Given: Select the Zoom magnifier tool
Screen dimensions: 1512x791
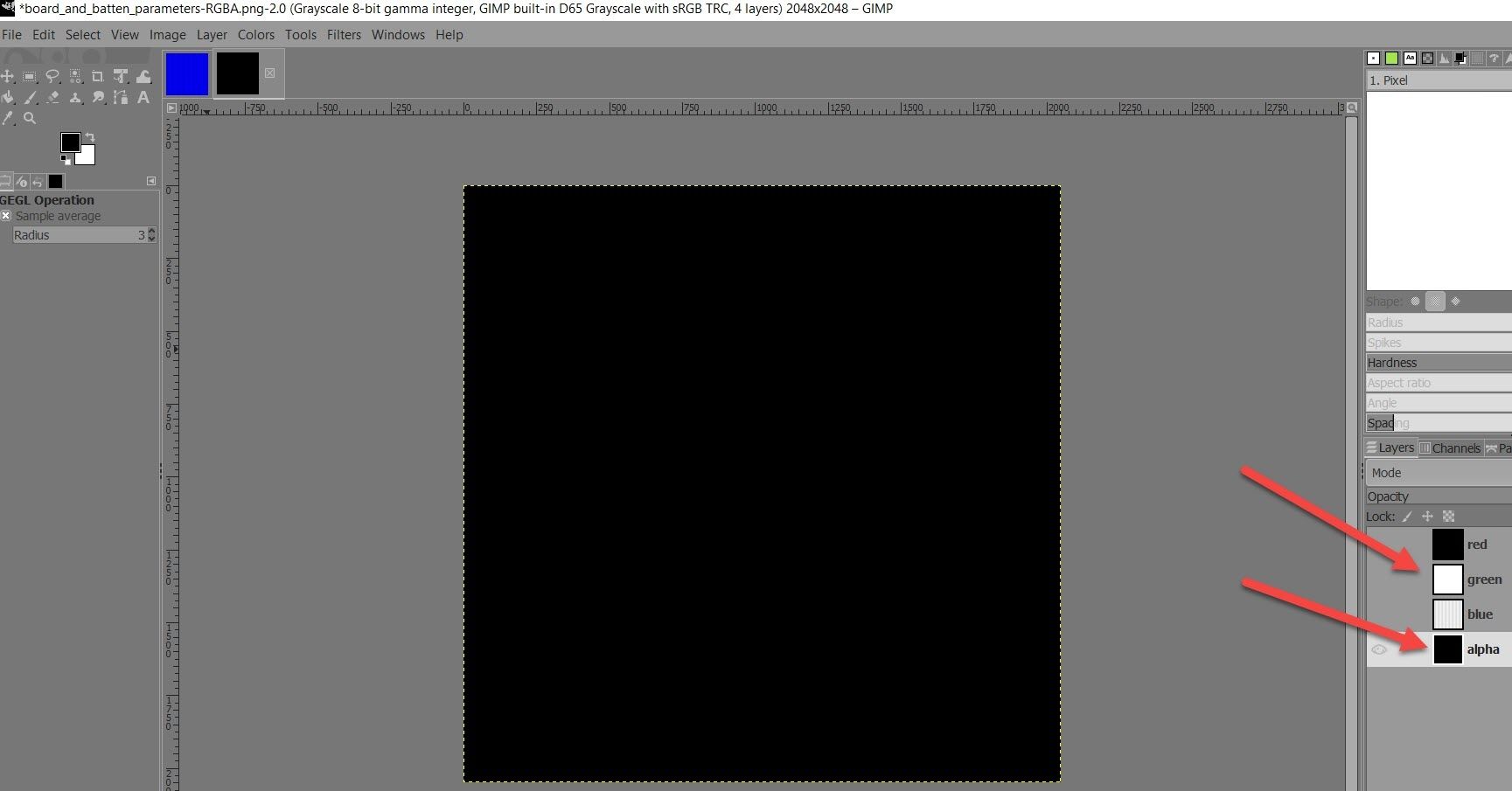Looking at the screenshot, I should point(31,118).
